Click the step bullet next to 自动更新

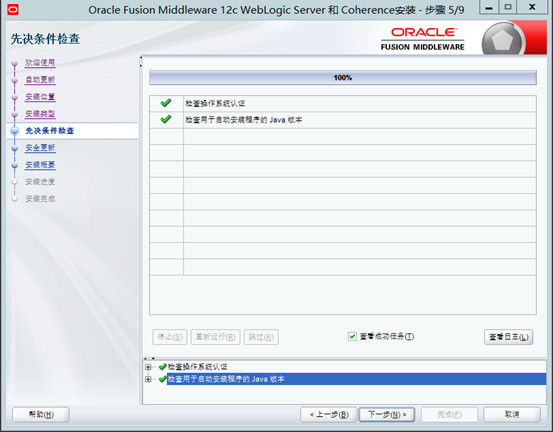pyautogui.click(x=14, y=80)
